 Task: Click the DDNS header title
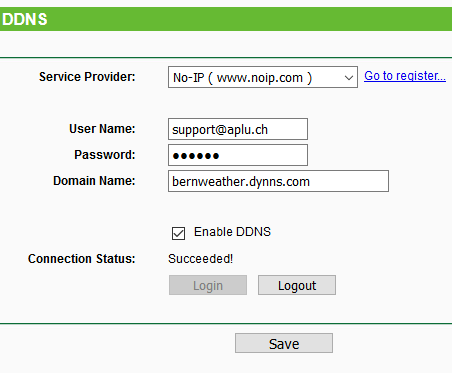[25, 19]
